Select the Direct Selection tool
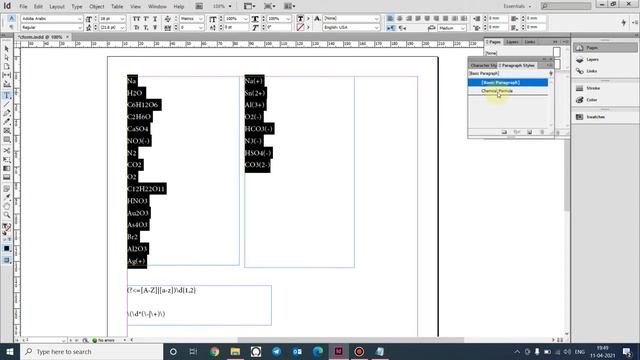 point(7,58)
